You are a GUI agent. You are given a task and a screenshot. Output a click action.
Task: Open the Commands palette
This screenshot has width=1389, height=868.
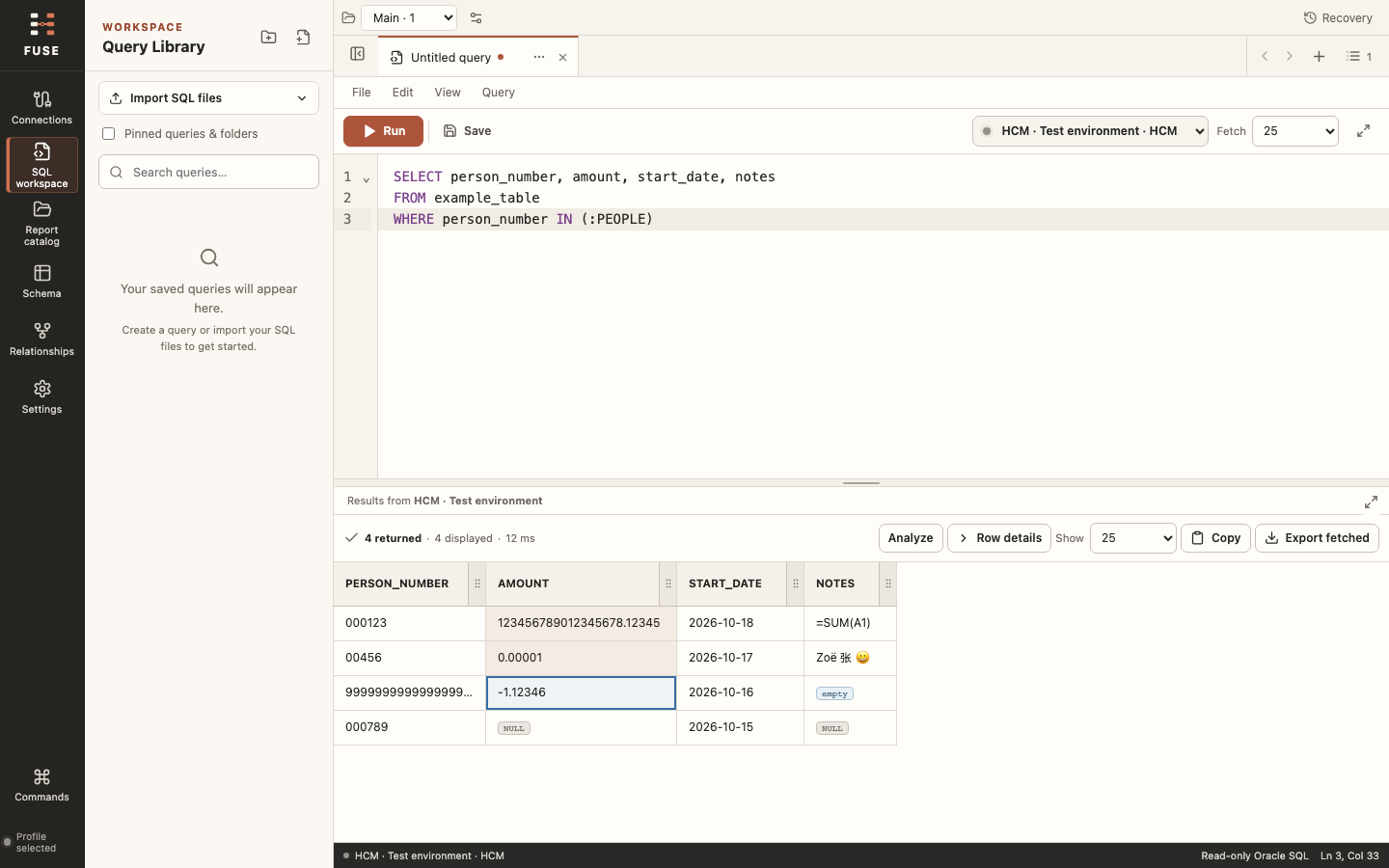pyautogui.click(x=41, y=785)
